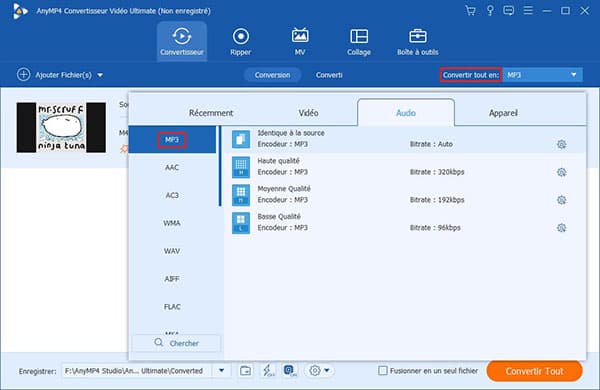600x390 pixels.
Task: Expand the Ajouter Fichier(s) dropdown arrow
Action: [x=100, y=75]
